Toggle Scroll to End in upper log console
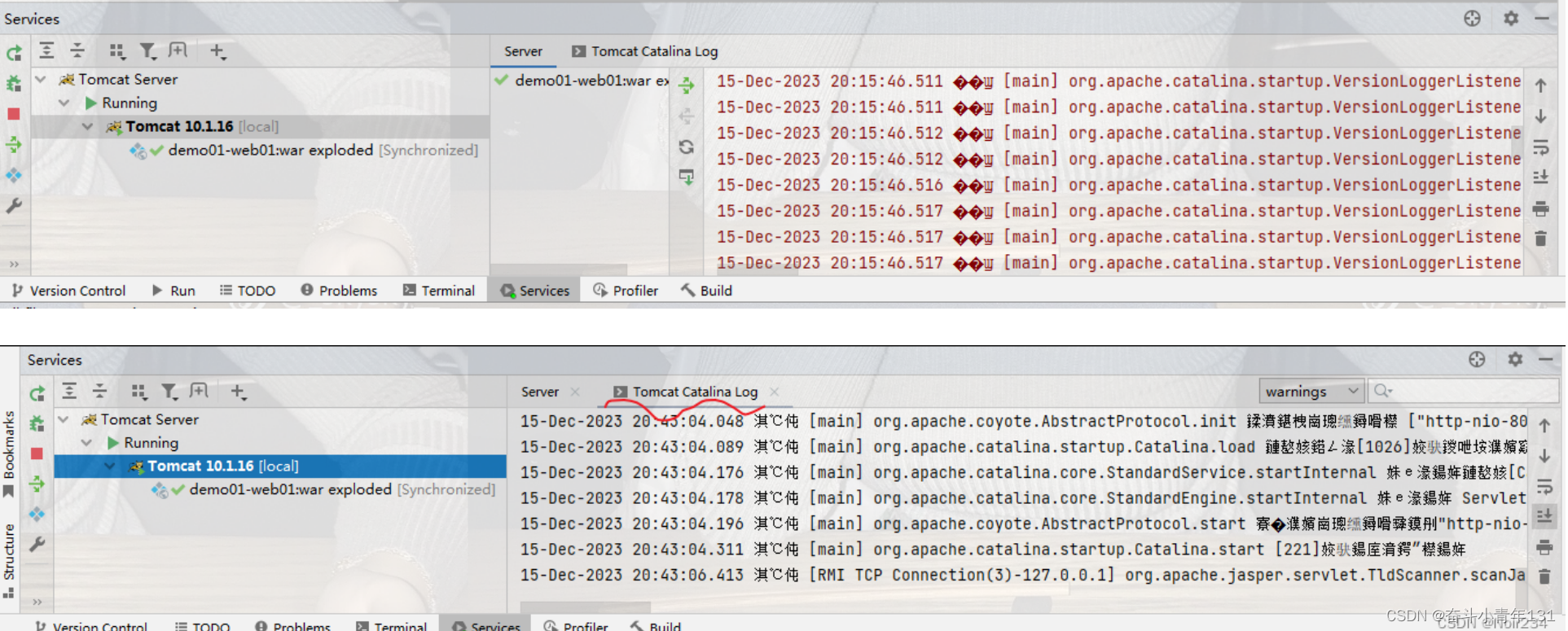The height and width of the screenshot is (631, 1568). coord(1540,177)
